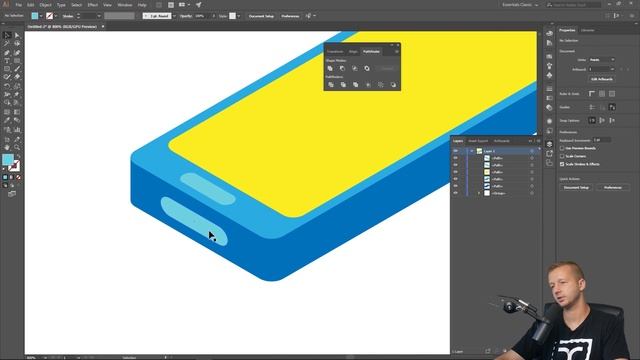Click the control bar fill swatch

35,16
